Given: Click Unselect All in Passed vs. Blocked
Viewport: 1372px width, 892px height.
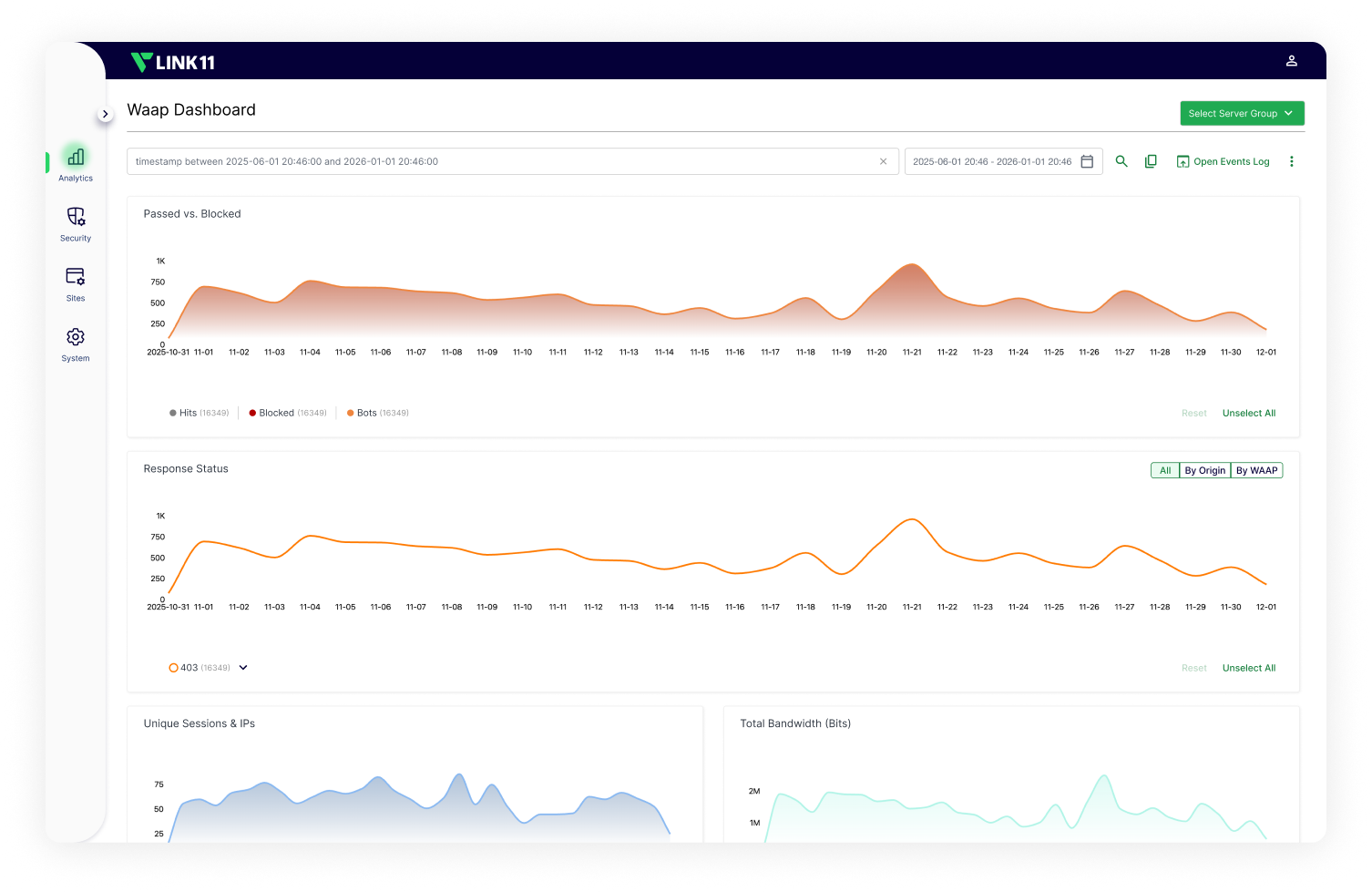Looking at the screenshot, I should click(1248, 413).
